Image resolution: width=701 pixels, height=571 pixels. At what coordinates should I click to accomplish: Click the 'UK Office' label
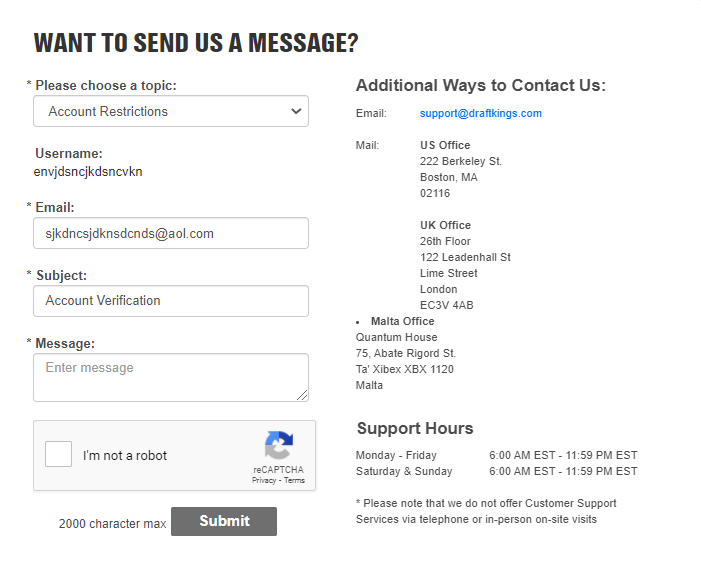445,225
